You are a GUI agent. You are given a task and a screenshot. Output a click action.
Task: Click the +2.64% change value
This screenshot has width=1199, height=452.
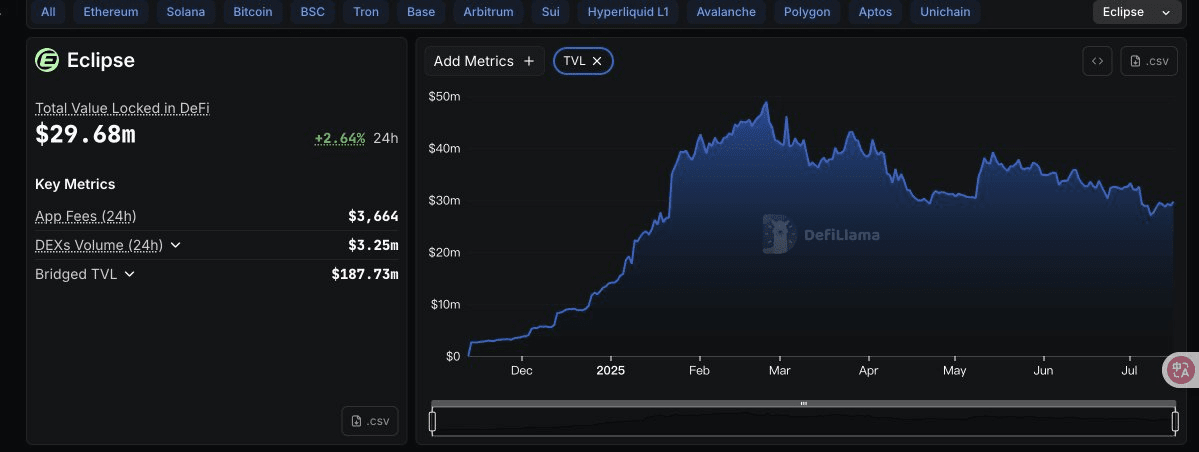[x=340, y=138]
